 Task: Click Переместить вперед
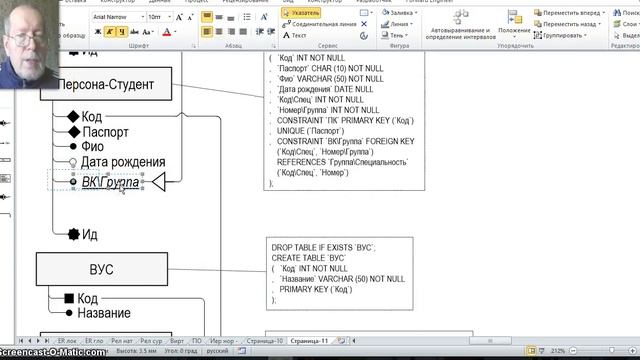tap(569, 13)
